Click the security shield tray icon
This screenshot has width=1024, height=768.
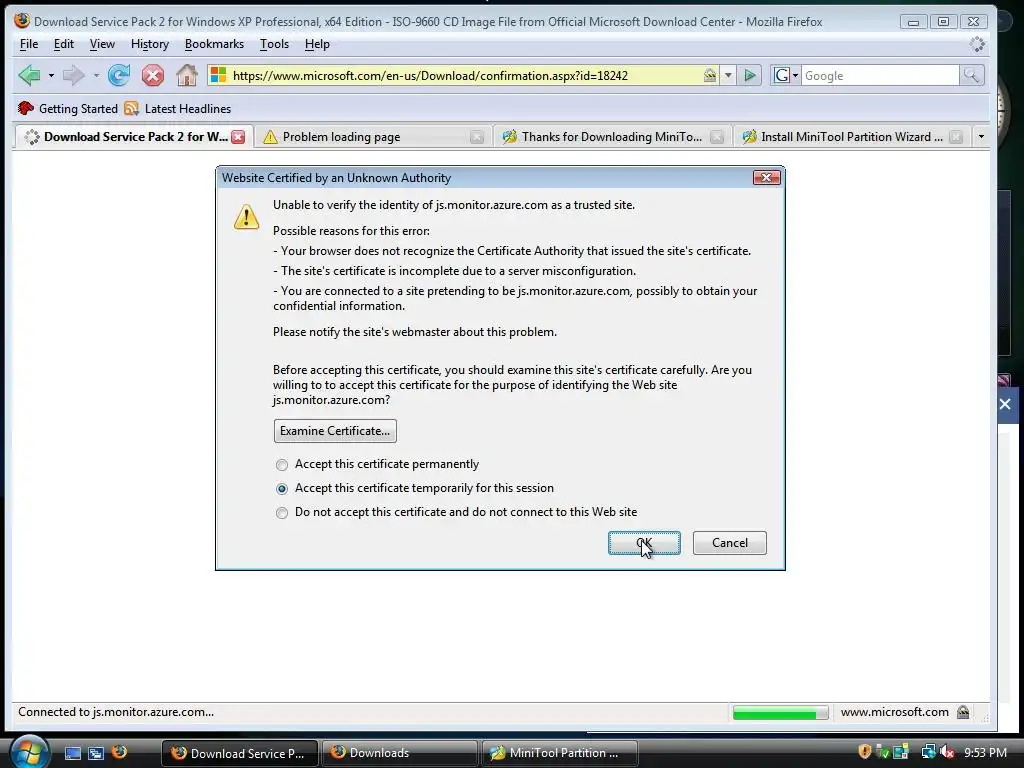coord(865,752)
